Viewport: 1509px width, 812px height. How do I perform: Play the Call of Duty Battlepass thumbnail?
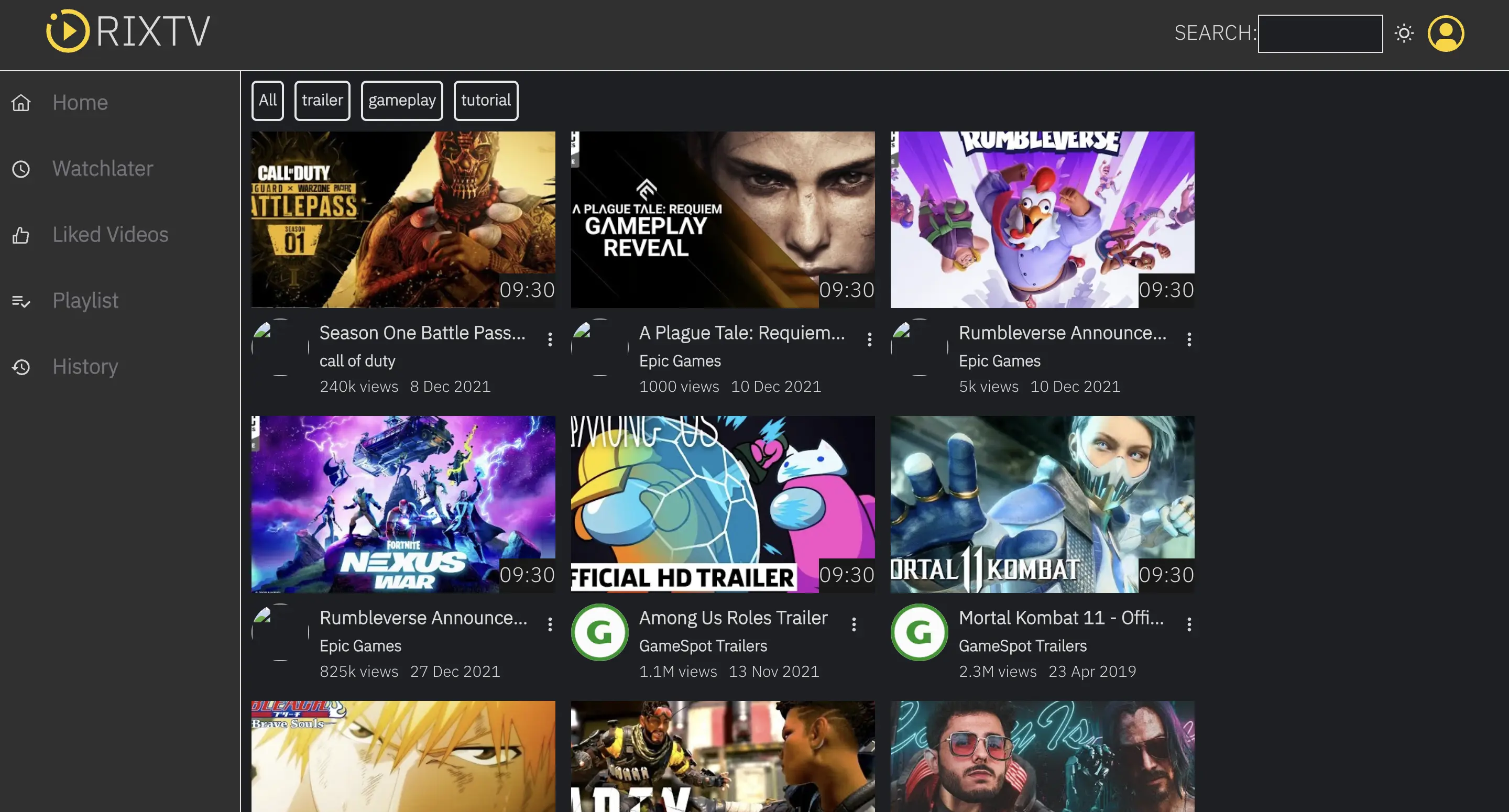[403, 220]
